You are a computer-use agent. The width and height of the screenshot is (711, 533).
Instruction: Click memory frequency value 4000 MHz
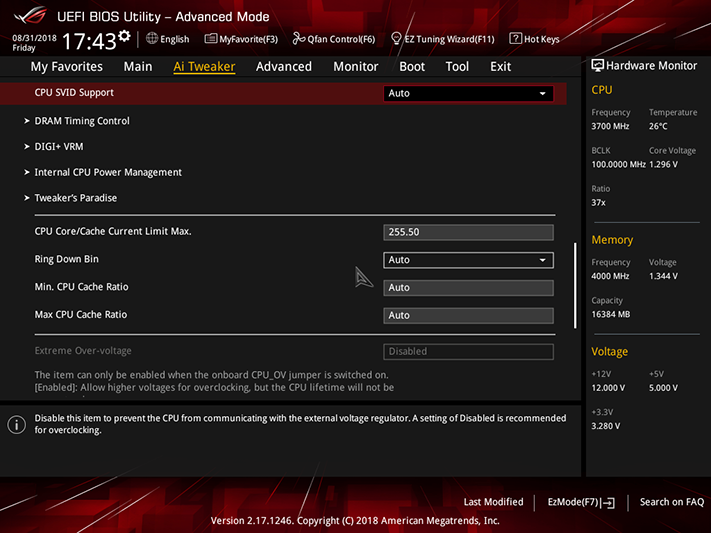tap(610, 276)
